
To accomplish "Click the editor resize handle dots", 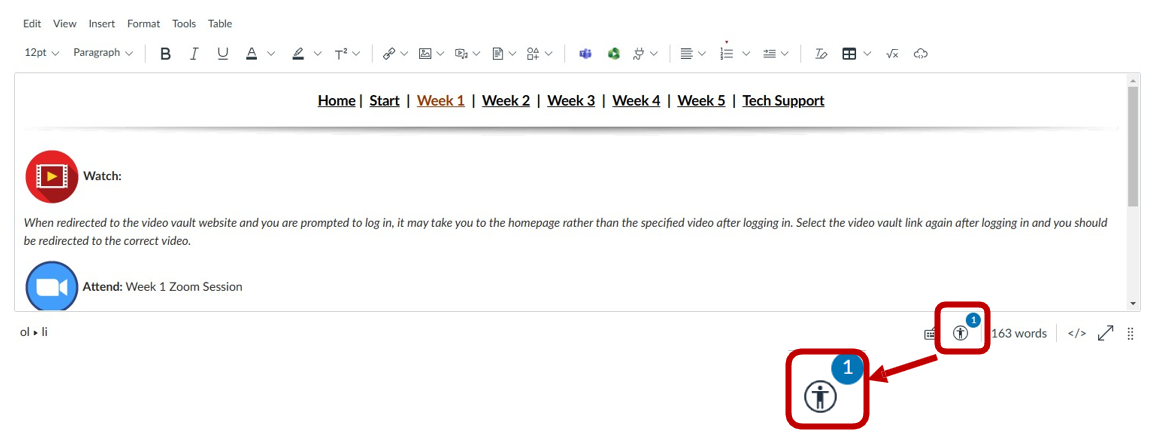I will 1130,334.
